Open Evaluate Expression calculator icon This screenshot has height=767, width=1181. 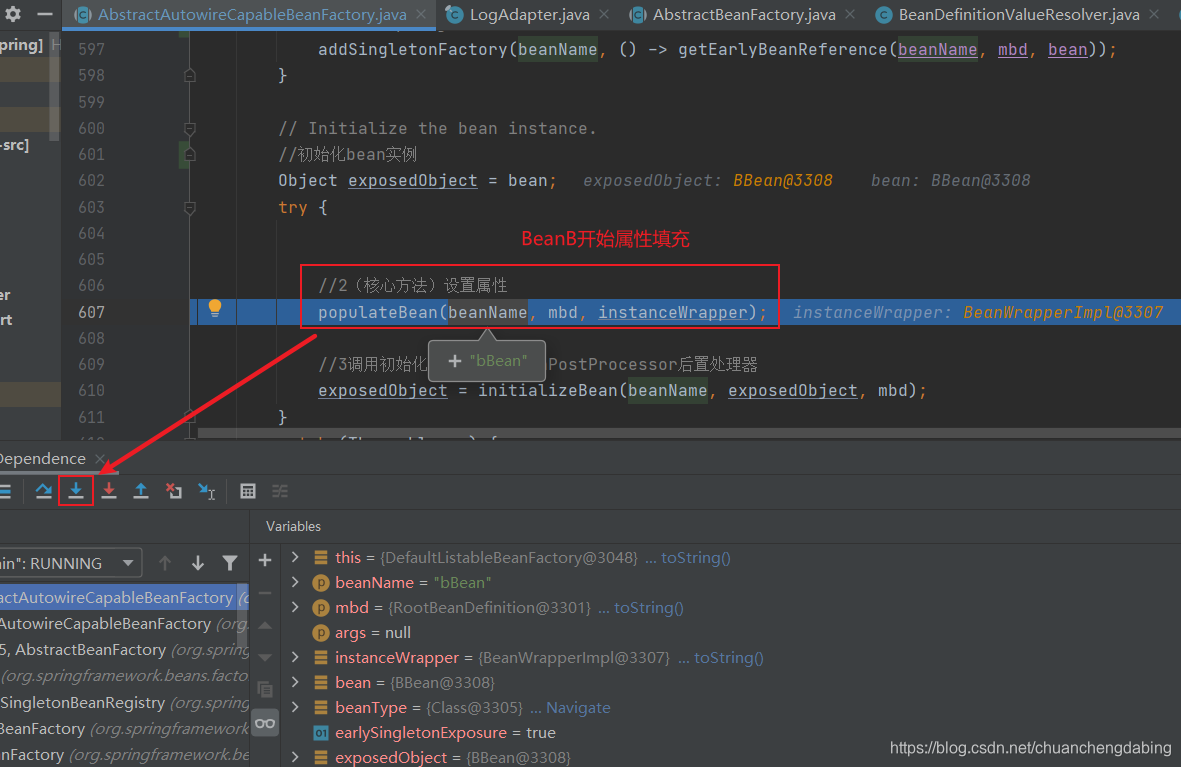pyautogui.click(x=248, y=491)
